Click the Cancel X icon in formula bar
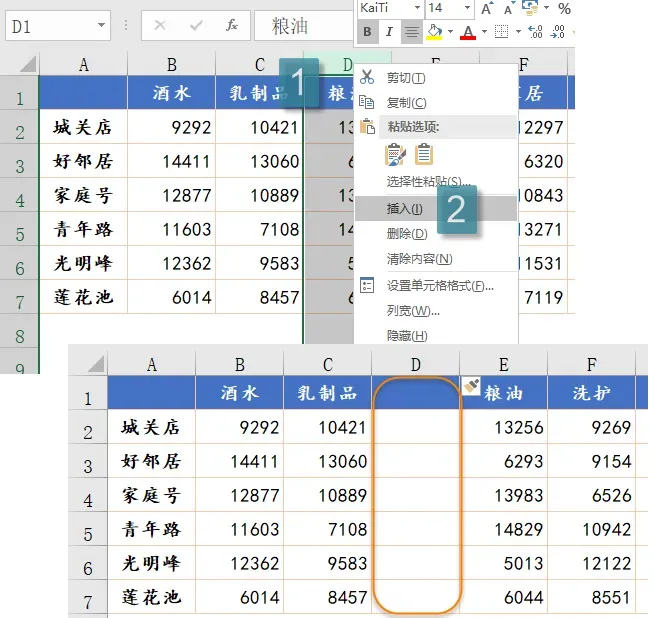 pyautogui.click(x=160, y=26)
